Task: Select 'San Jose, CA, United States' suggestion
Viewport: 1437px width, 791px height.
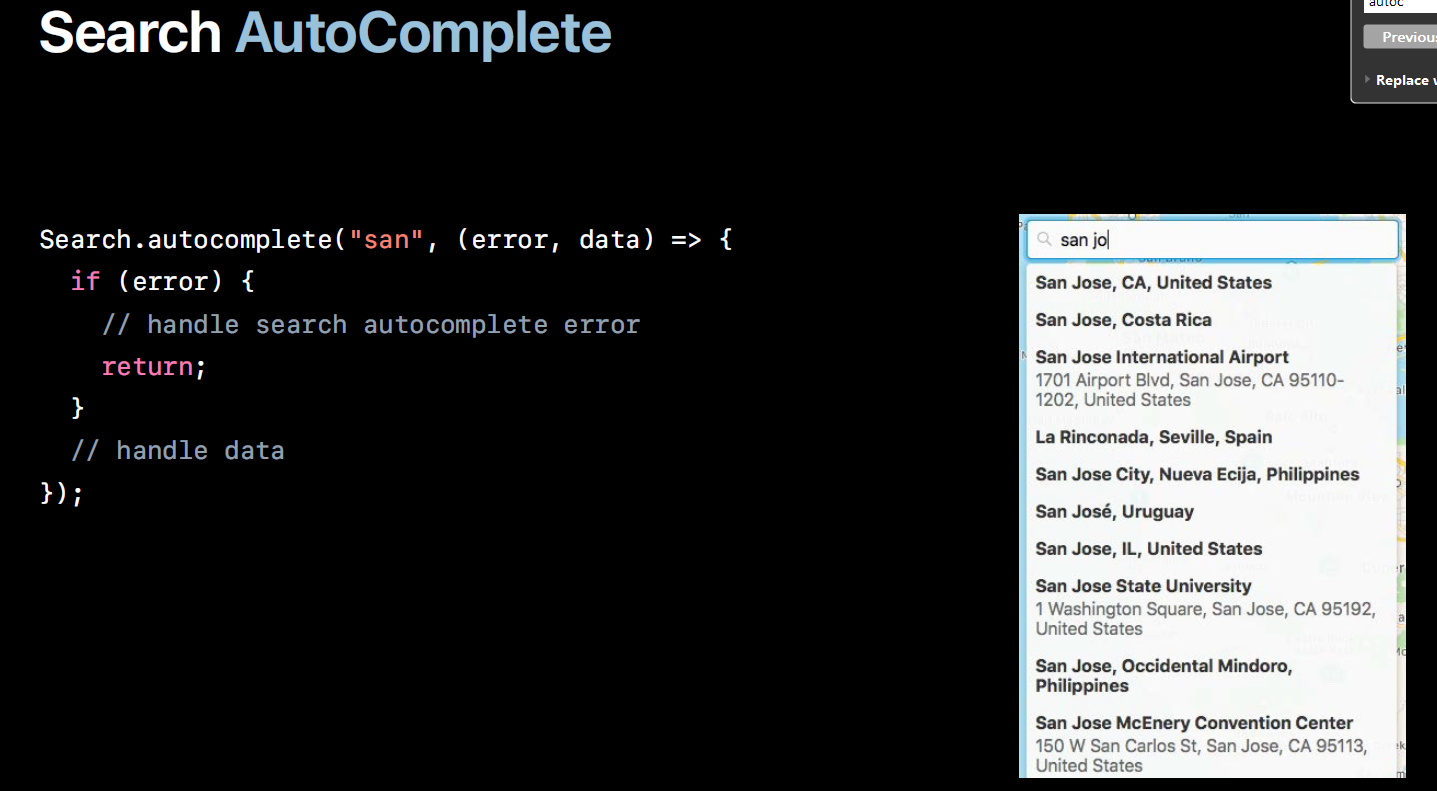Action: [1209, 283]
